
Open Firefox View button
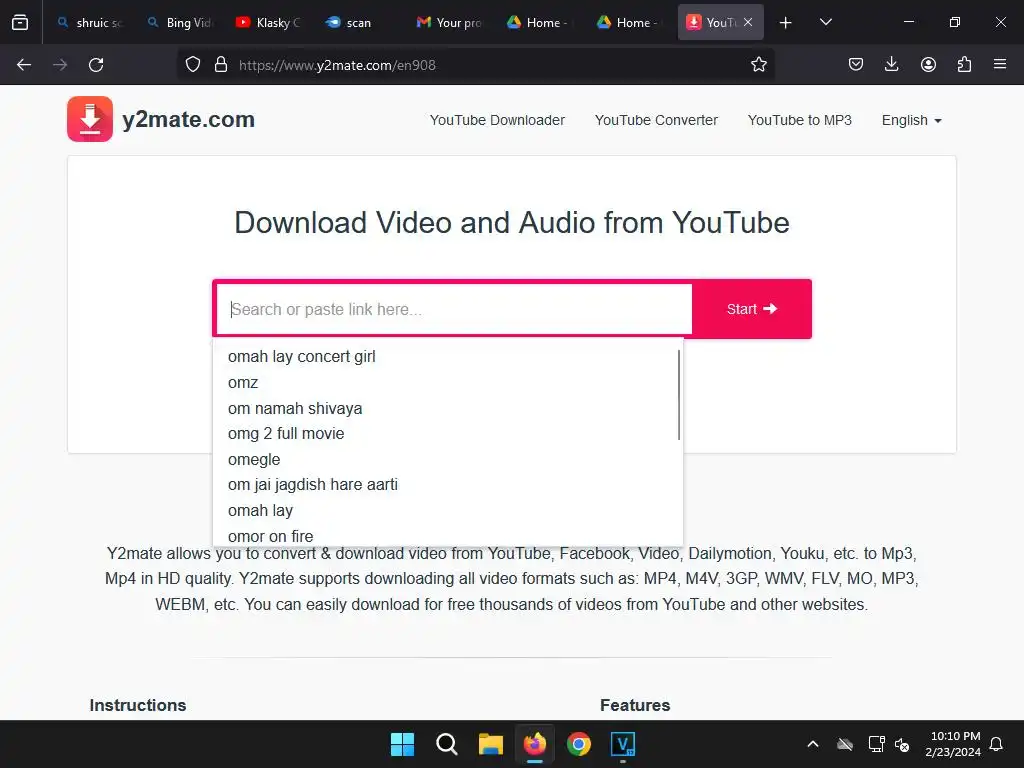pyautogui.click(x=20, y=22)
